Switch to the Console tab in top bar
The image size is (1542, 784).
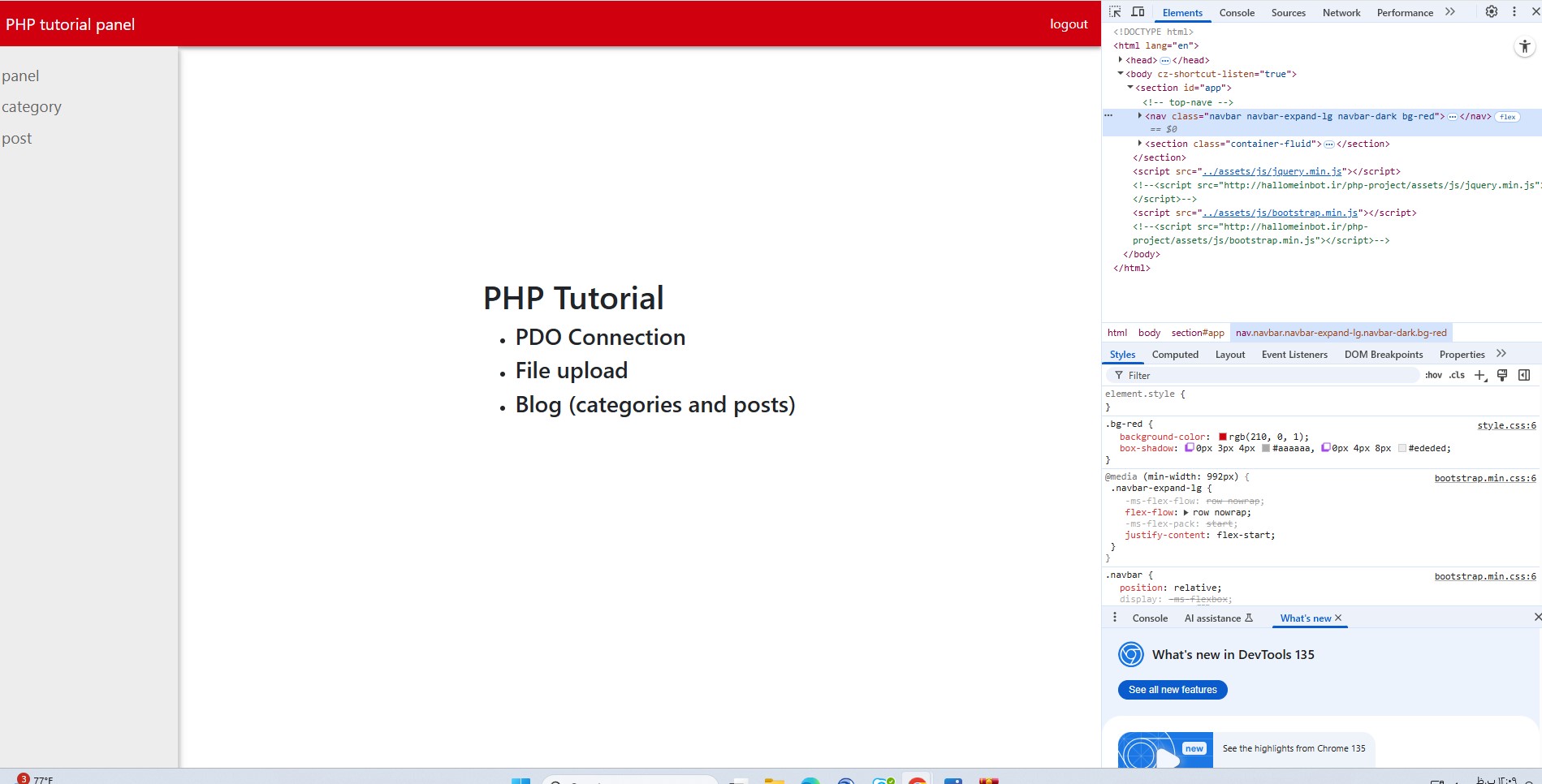coord(1237,12)
